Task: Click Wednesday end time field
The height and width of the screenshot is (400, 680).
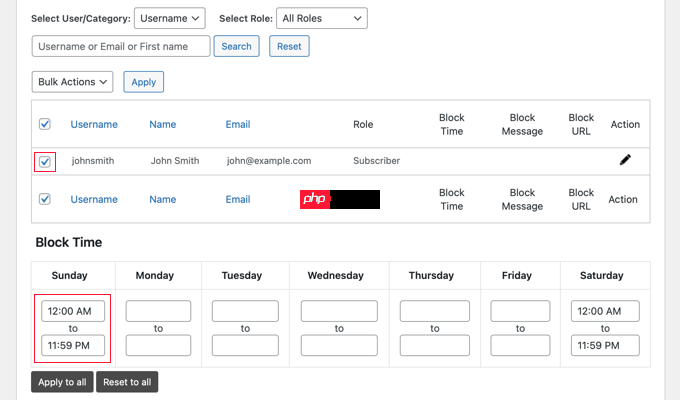Action: click(x=339, y=346)
